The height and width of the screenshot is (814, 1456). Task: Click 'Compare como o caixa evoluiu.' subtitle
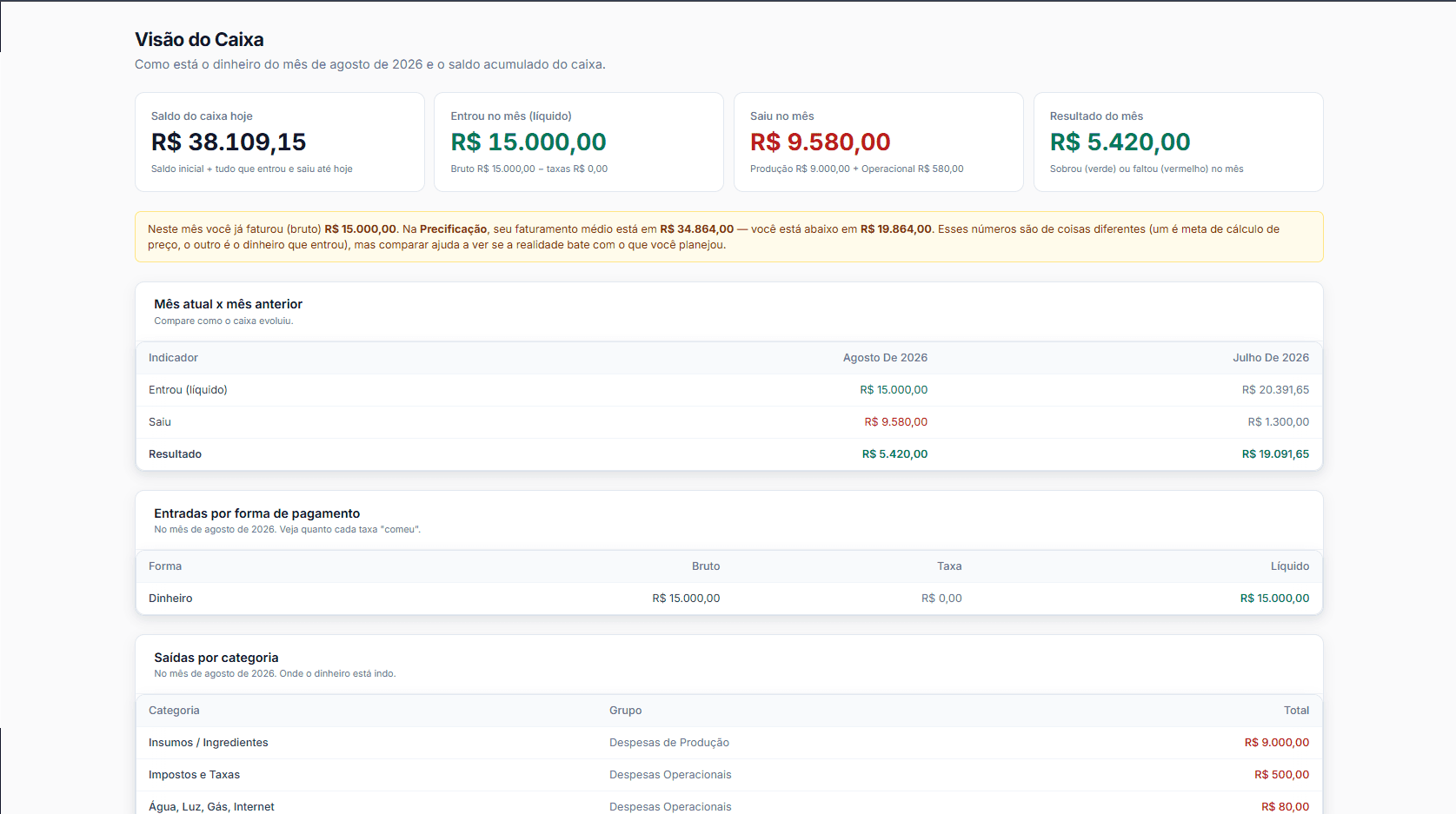click(x=224, y=321)
